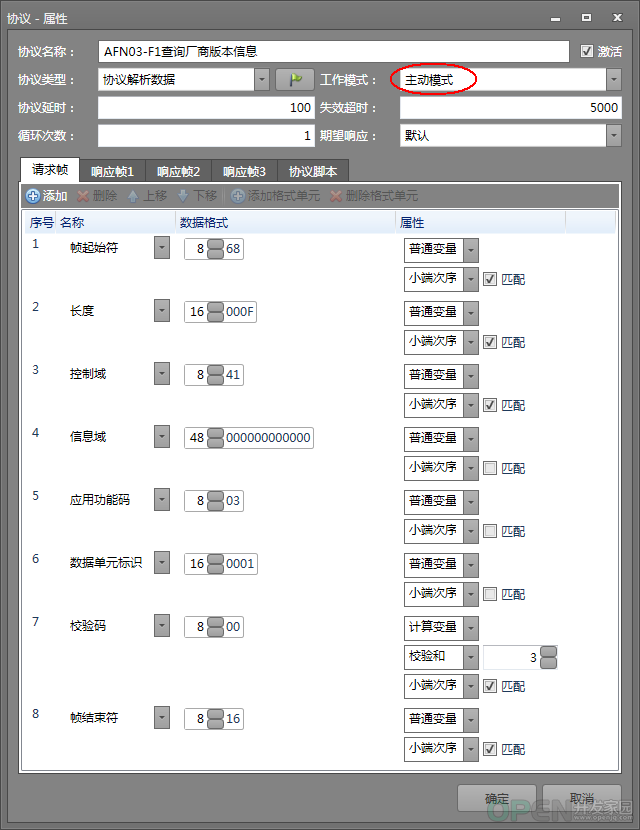Check 匹配 for 信息域 row

490,468
